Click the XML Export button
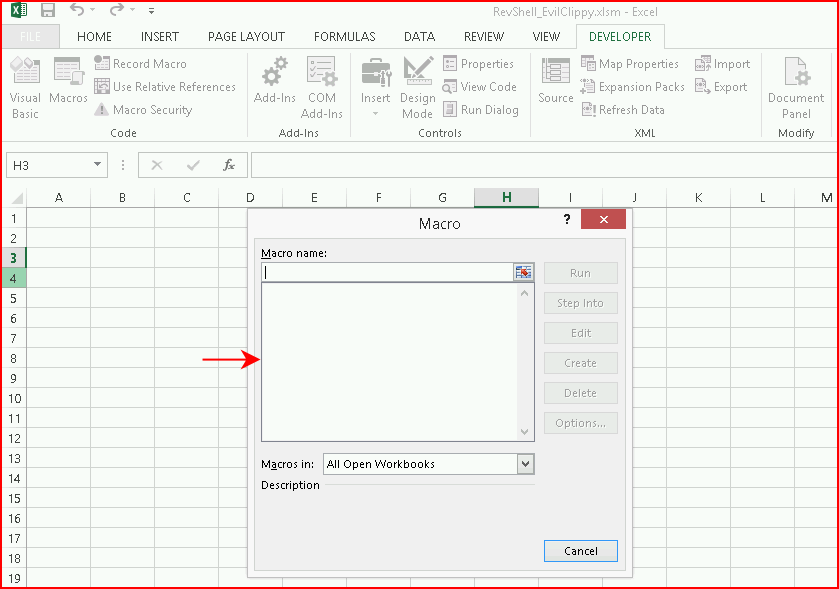Image resolution: width=839 pixels, height=589 pixels. (x=721, y=87)
